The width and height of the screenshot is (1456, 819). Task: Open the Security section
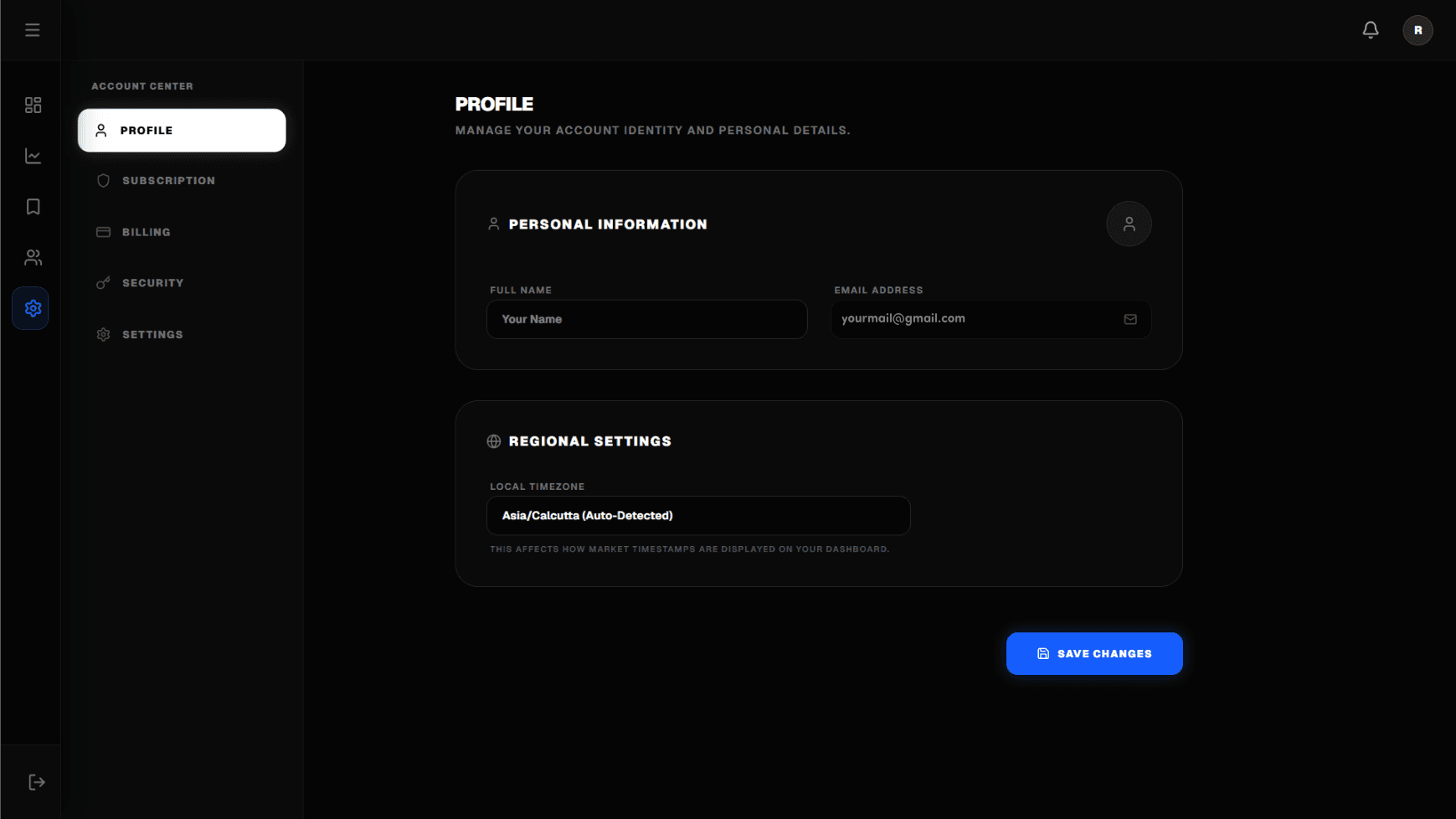click(x=152, y=283)
